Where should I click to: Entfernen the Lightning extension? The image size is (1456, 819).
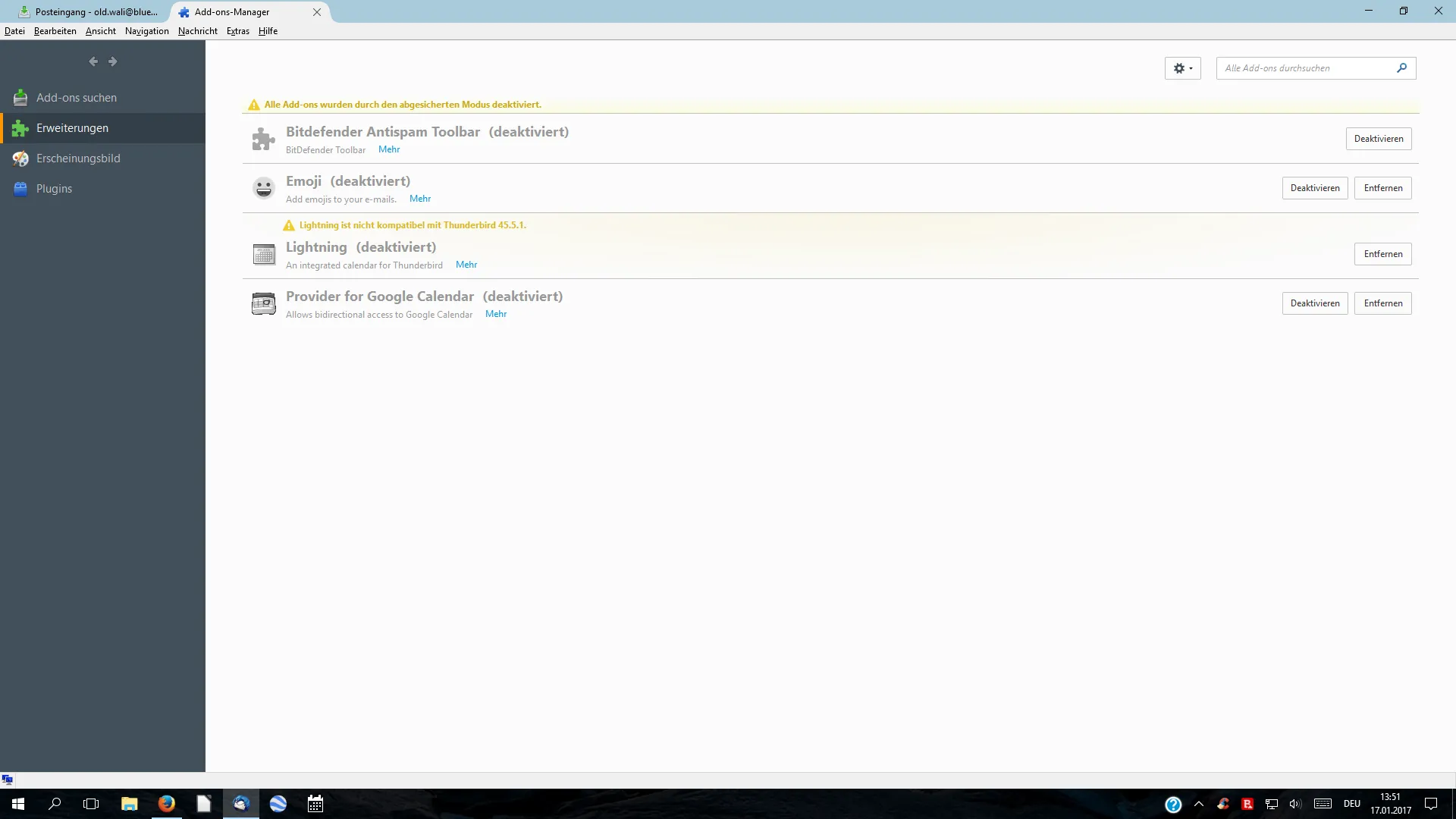coord(1383,254)
